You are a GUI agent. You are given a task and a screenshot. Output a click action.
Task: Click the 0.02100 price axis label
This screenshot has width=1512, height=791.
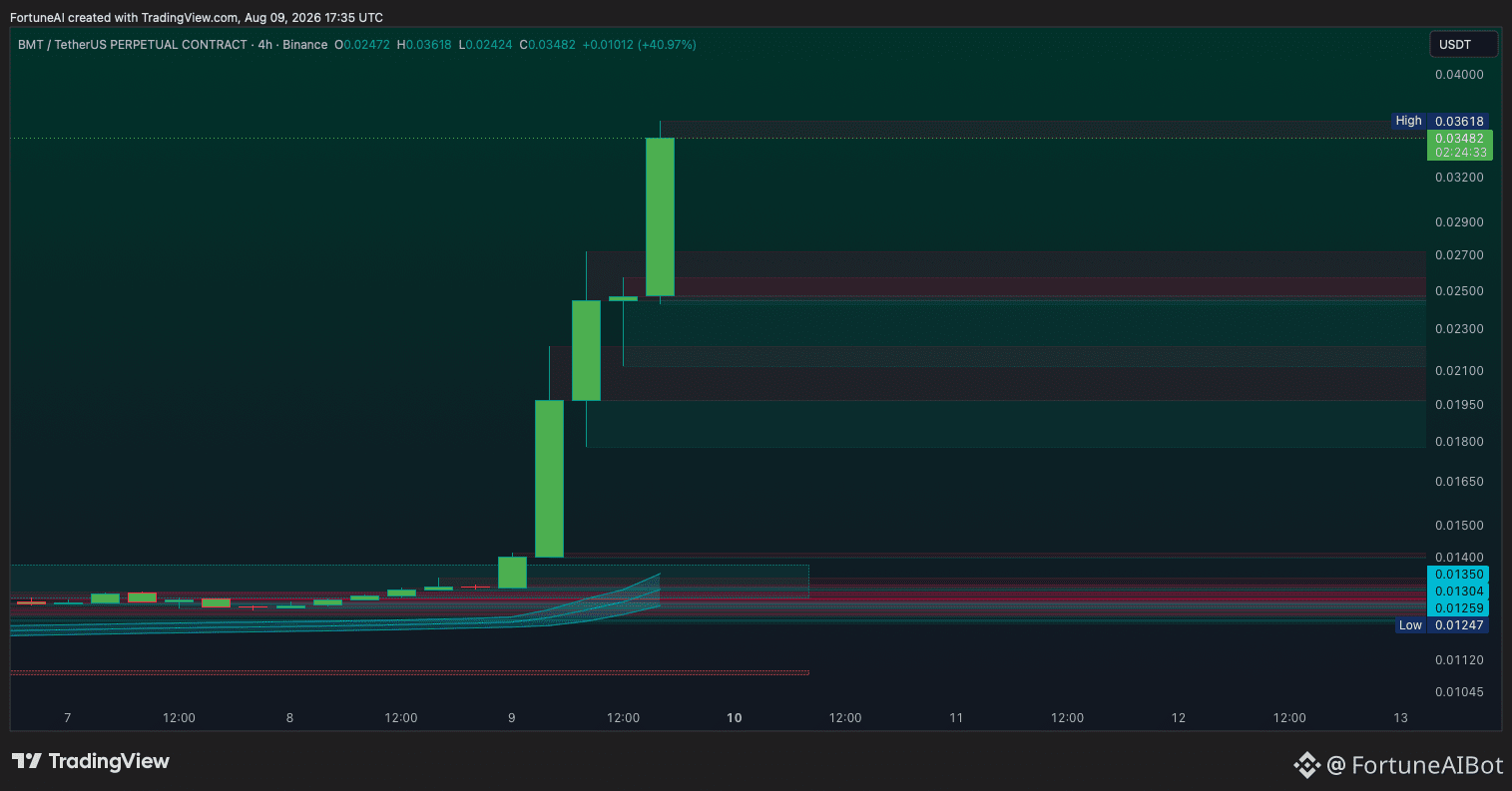point(1459,371)
